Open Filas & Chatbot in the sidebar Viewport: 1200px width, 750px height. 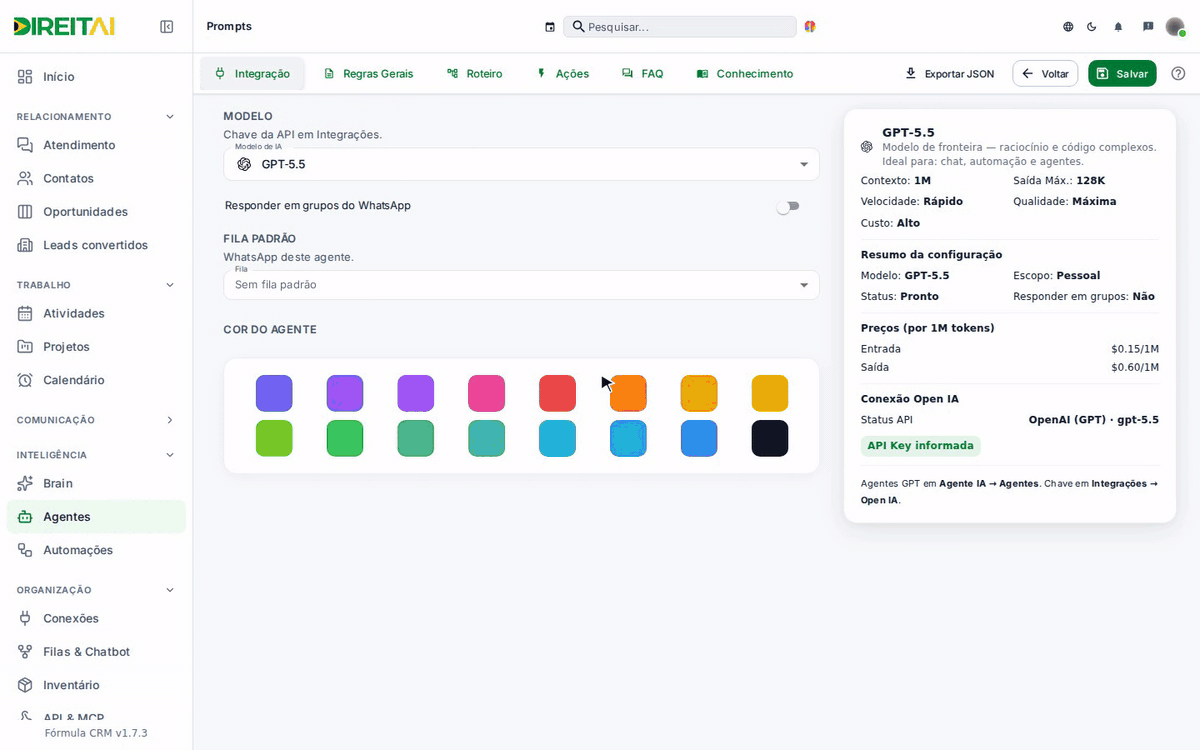[96, 652]
